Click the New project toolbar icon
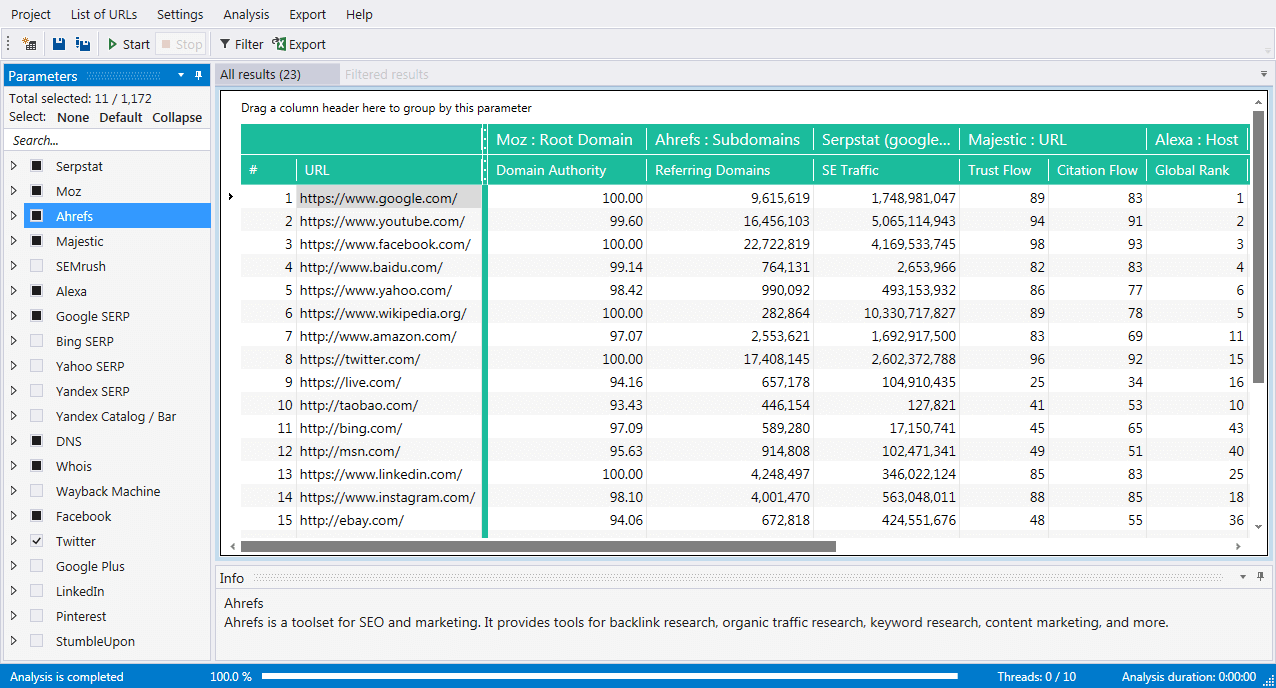 click(x=29, y=44)
